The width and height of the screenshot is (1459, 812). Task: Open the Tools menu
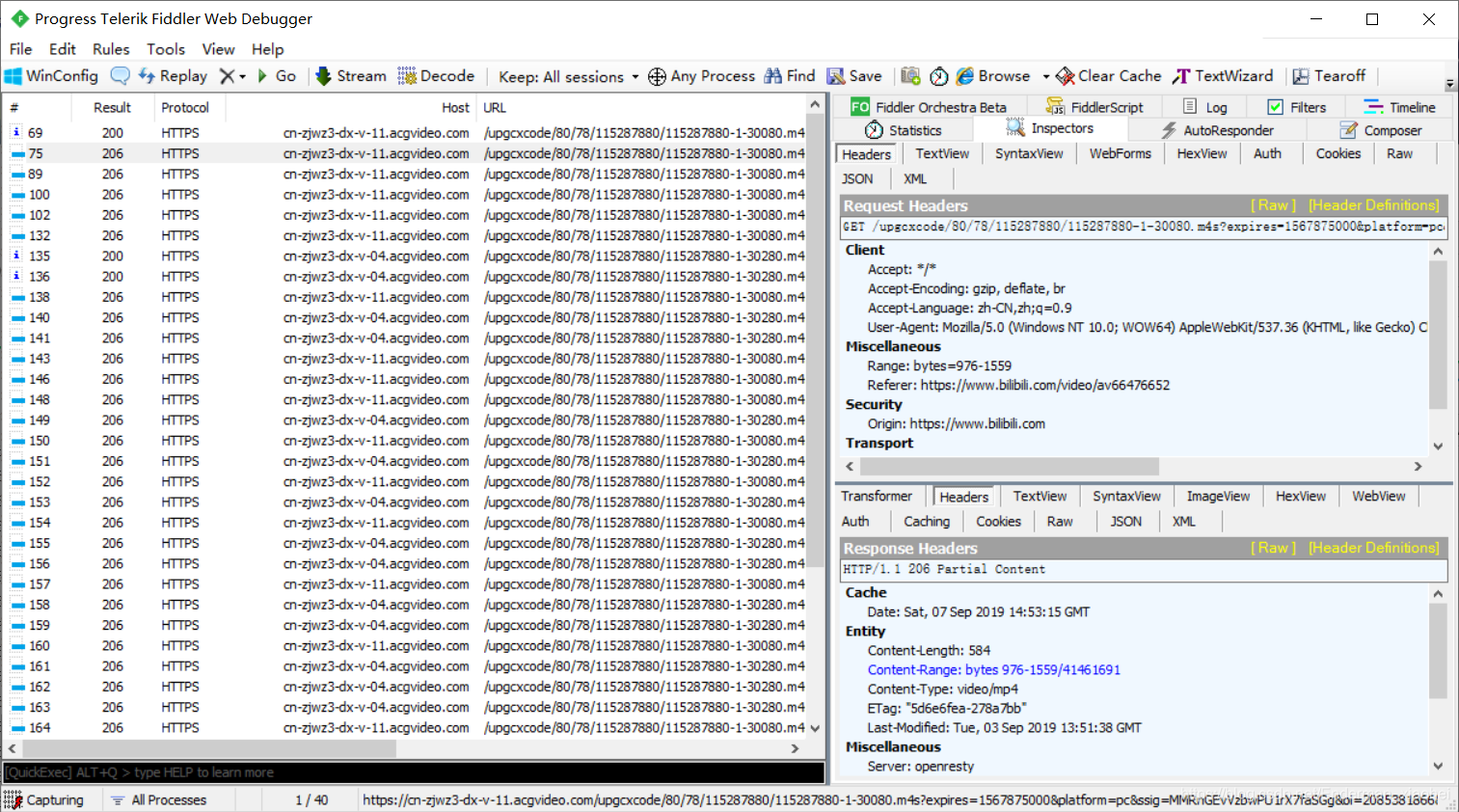click(x=166, y=49)
